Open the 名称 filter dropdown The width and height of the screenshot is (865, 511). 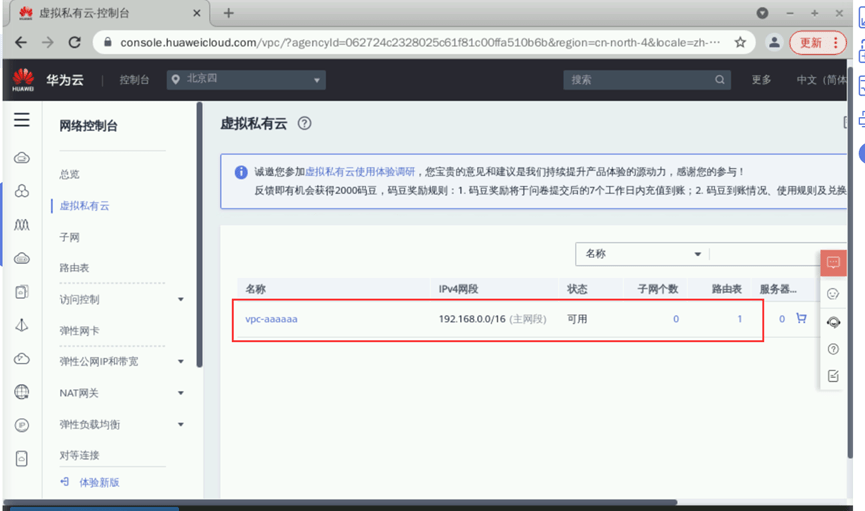642,254
